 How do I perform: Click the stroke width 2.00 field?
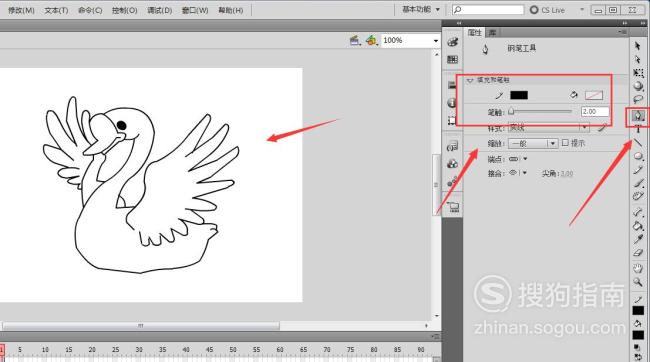pyautogui.click(x=595, y=112)
